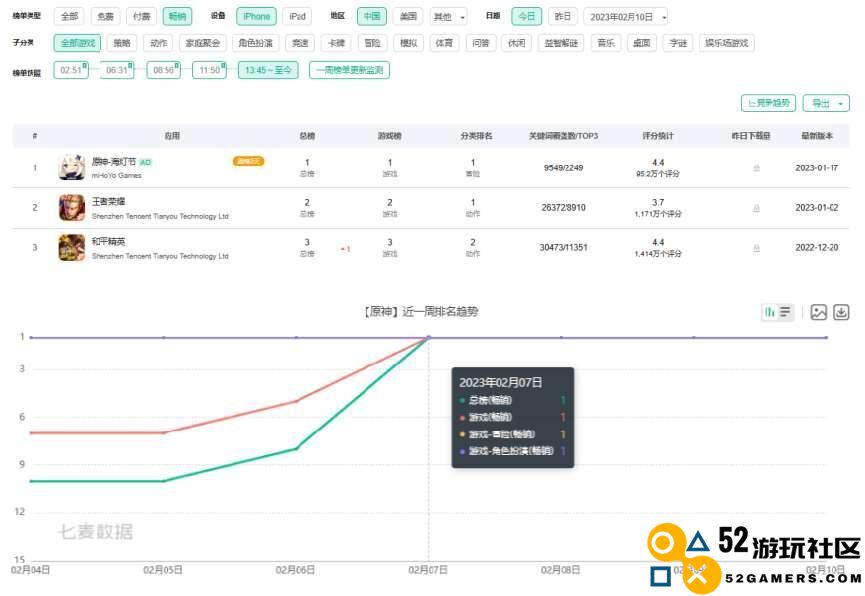The height and width of the screenshot is (596, 865).
Task: Choose iPhone as the device
Action: (x=257, y=17)
